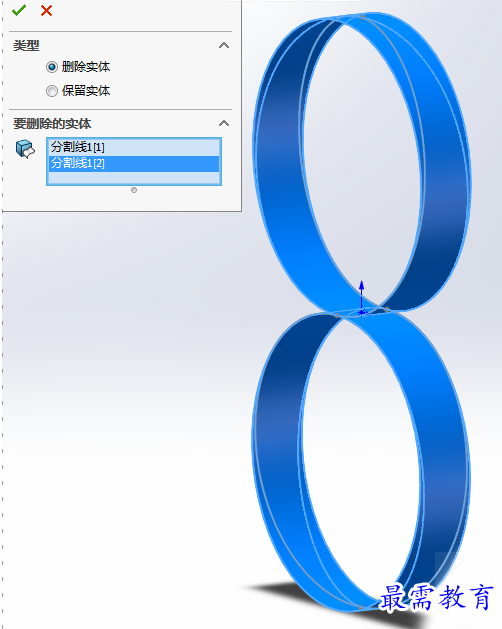
Task: Click the blue origin arrow triad
Action: coord(362,299)
